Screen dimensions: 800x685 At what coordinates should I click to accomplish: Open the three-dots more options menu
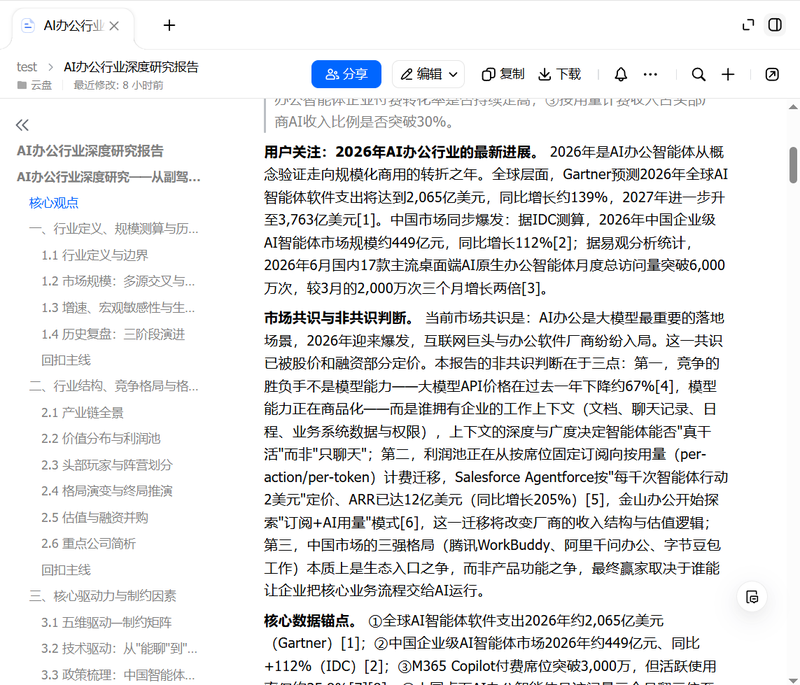pos(650,74)
